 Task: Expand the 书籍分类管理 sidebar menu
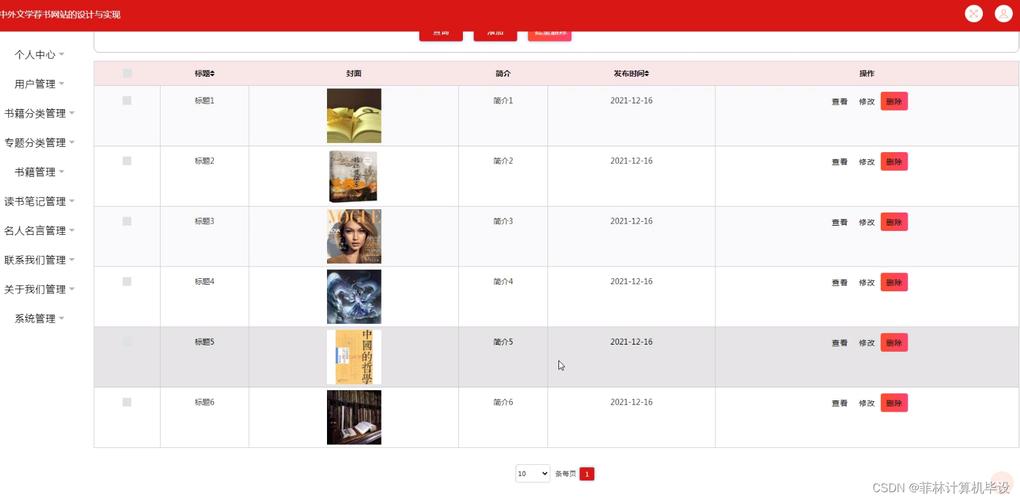[39, 113]
